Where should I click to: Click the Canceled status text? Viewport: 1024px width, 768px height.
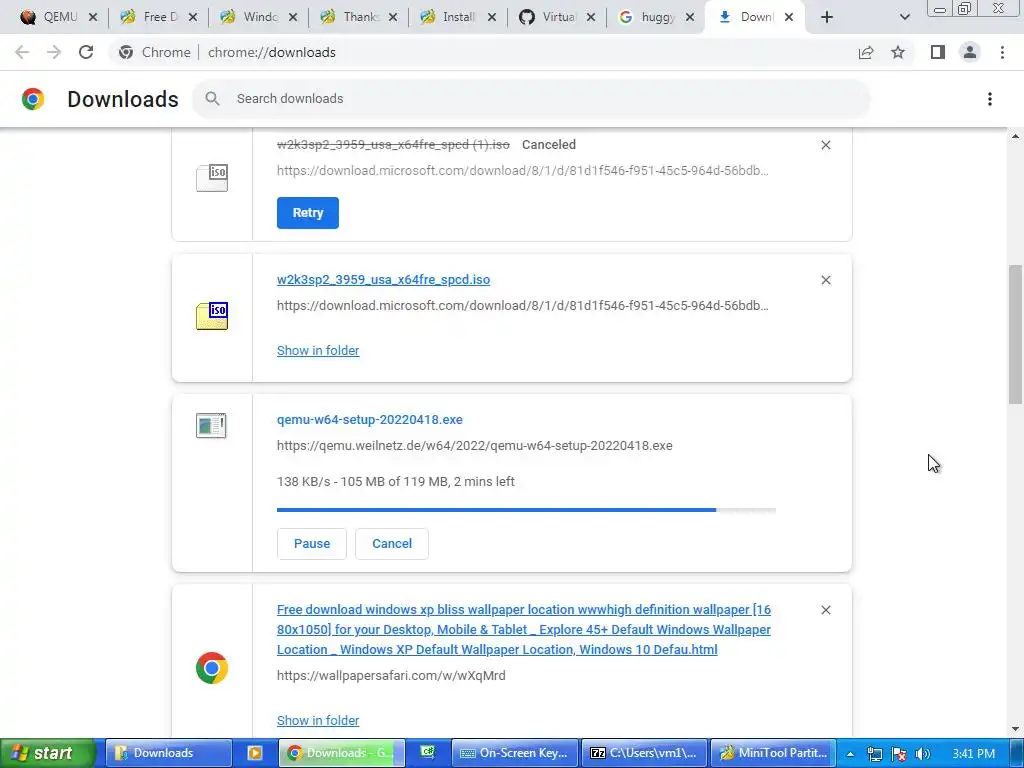point(549,145)
